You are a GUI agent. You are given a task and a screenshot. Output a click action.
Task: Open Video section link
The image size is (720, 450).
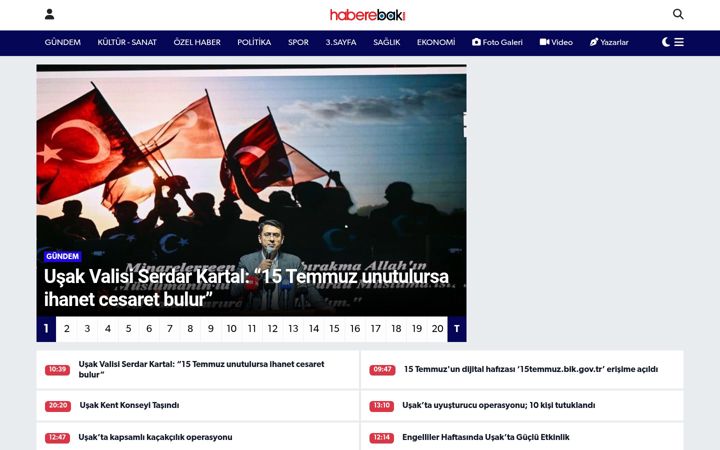tap(556, 42)
